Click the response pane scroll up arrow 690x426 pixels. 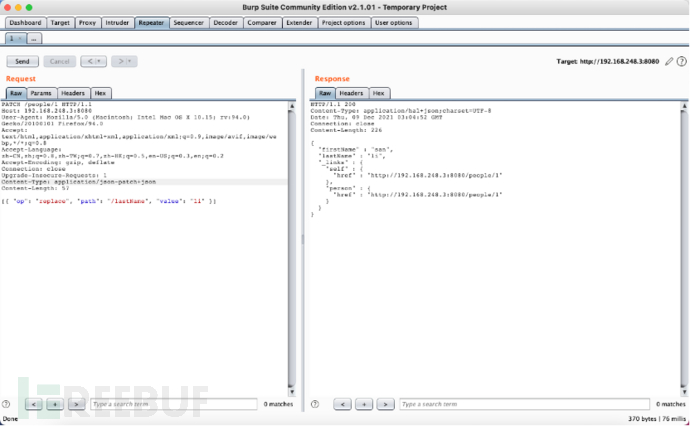tap(684, 106)
